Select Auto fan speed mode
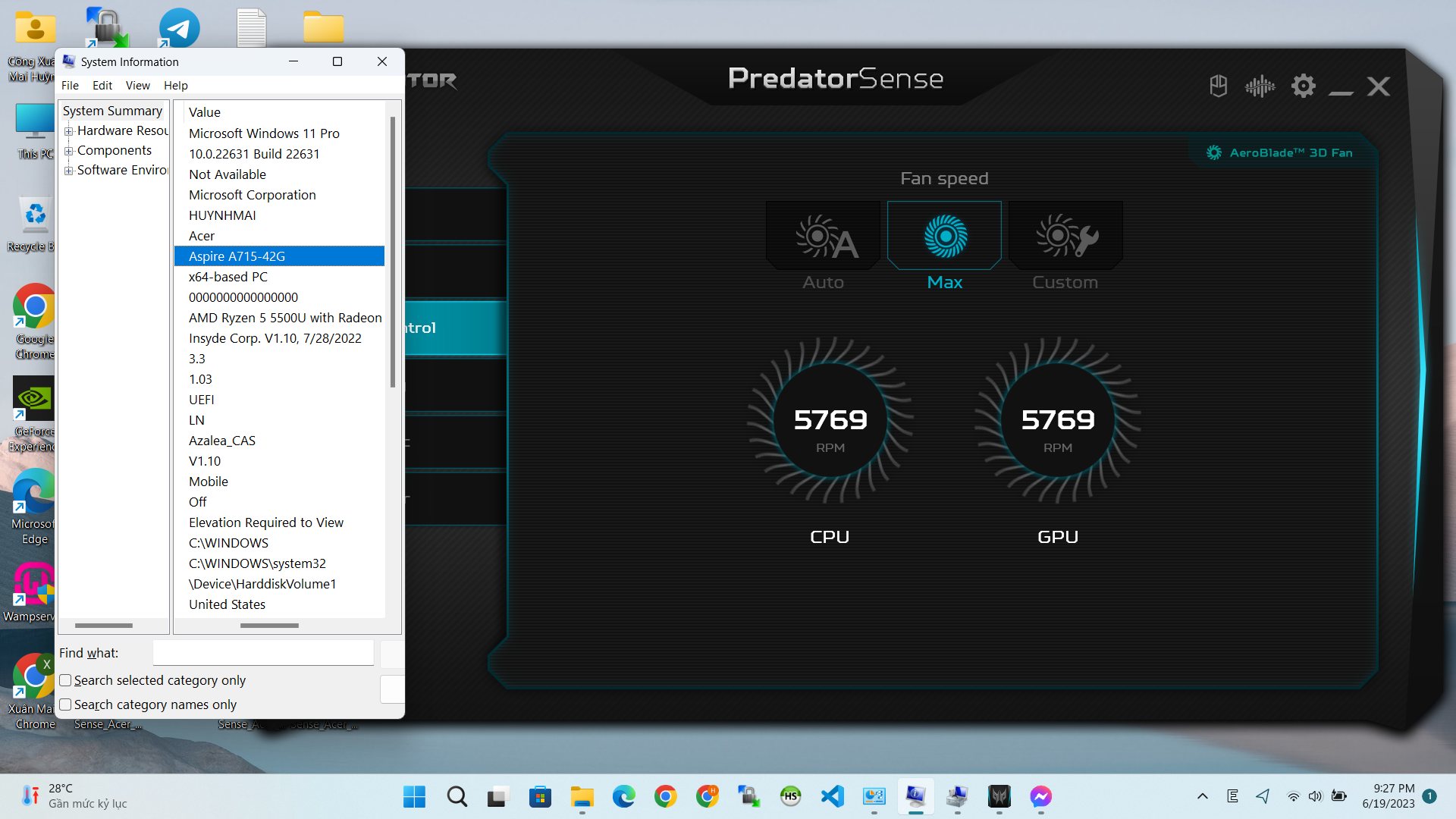Screen dimensions: 1456x819 click(x=823, y=235)
